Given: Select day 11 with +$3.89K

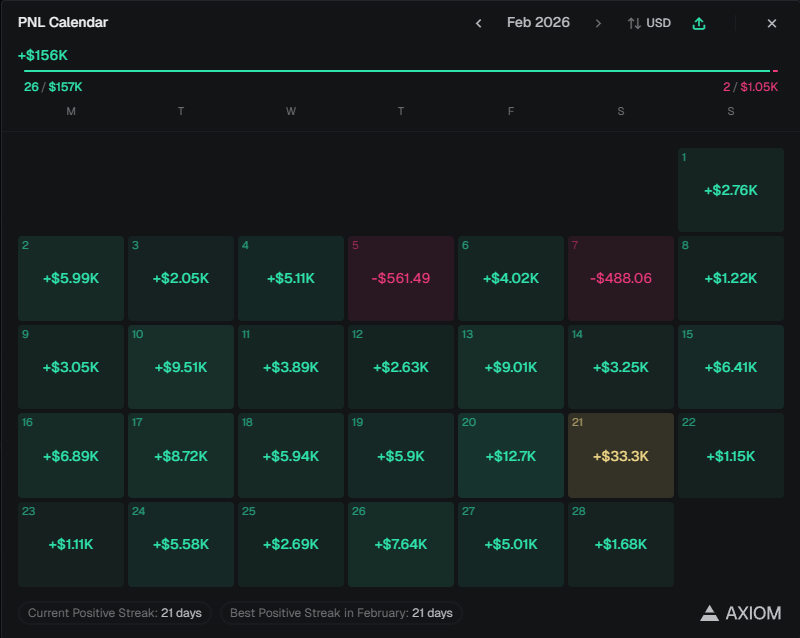Looking at the screenshot, I should tap(291, 367).
